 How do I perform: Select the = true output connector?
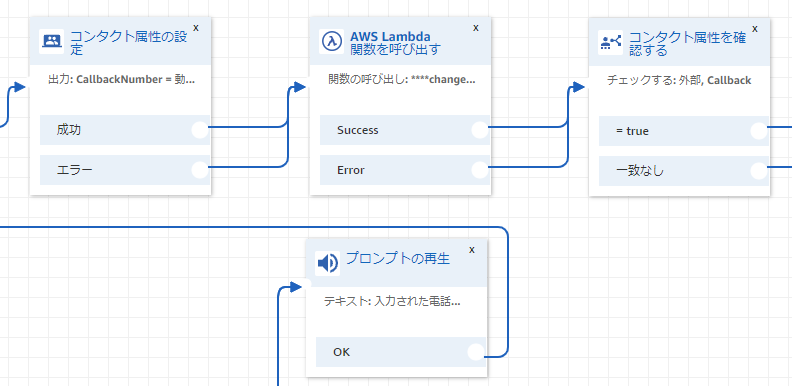[759, 131]
